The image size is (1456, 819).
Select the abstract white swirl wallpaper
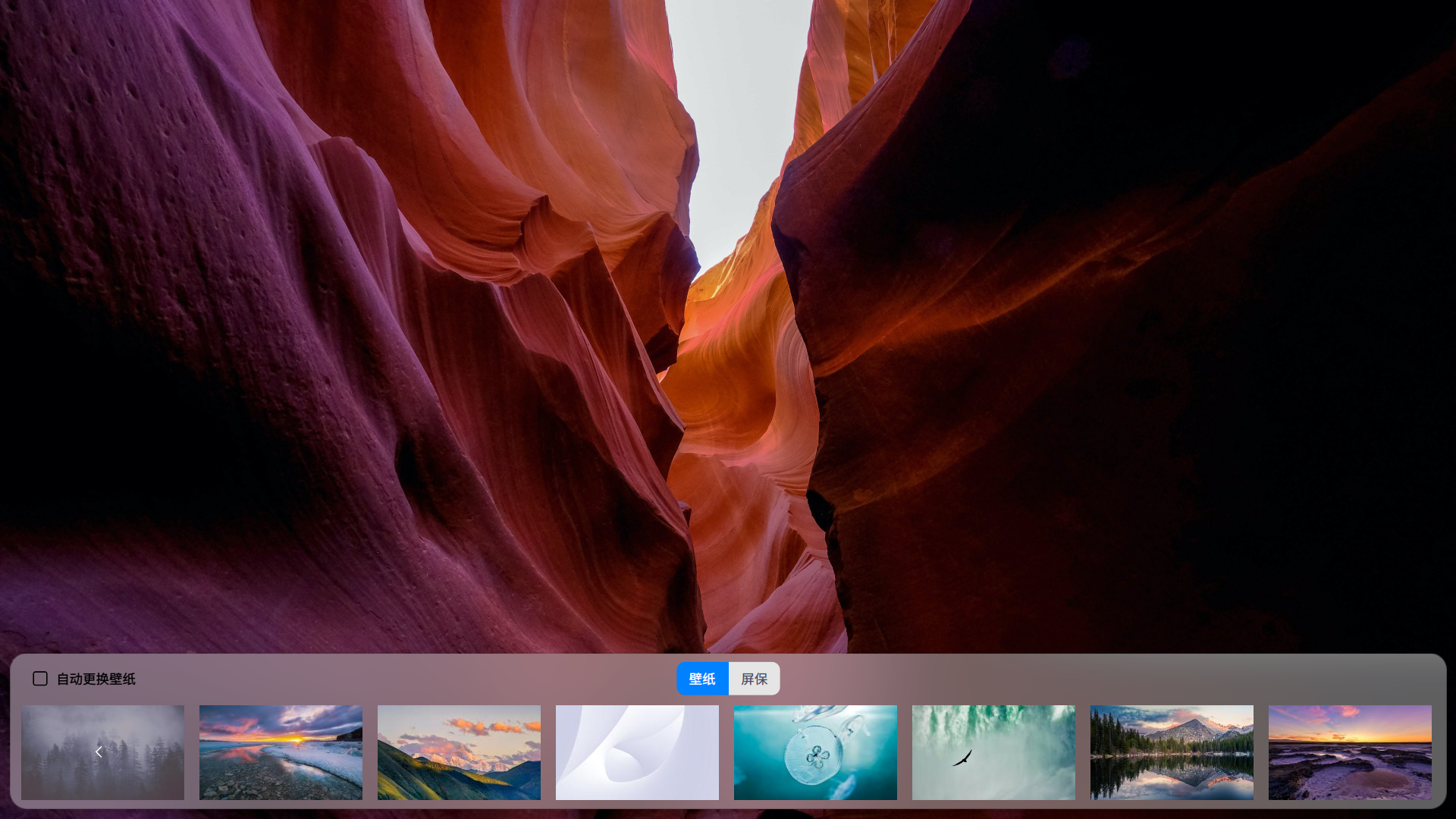[637, 752]
